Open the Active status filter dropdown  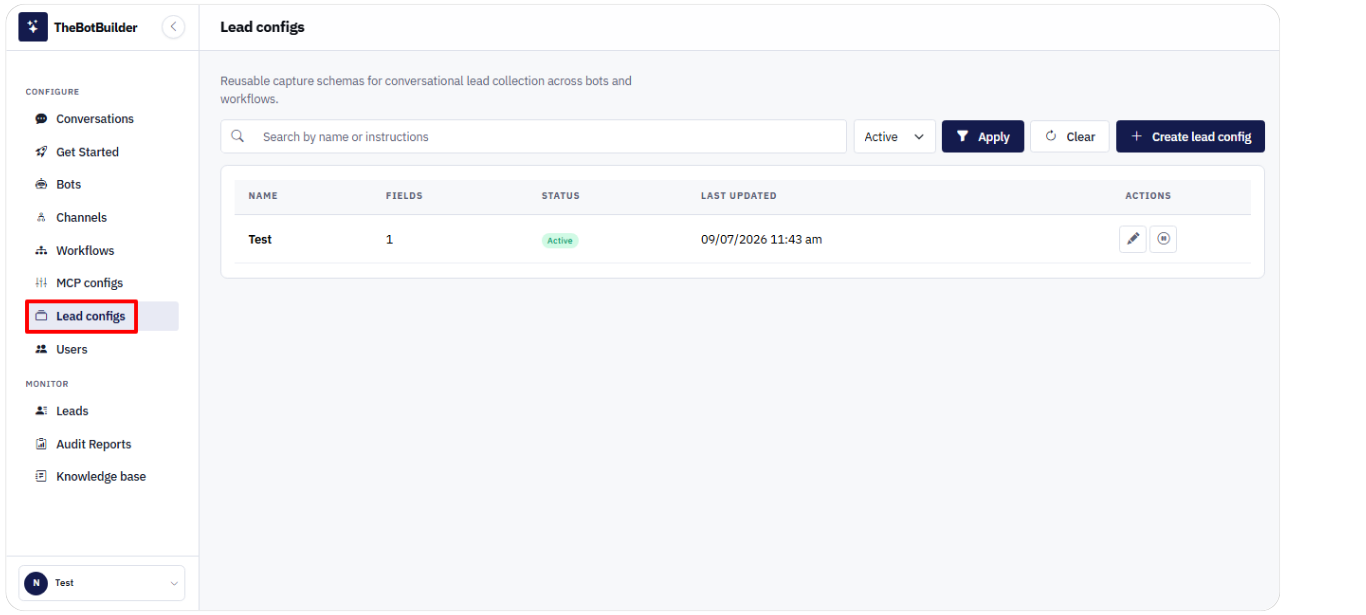[894, 137]
